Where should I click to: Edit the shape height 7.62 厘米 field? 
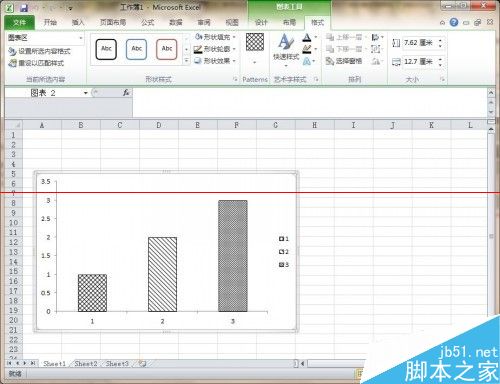420,43
